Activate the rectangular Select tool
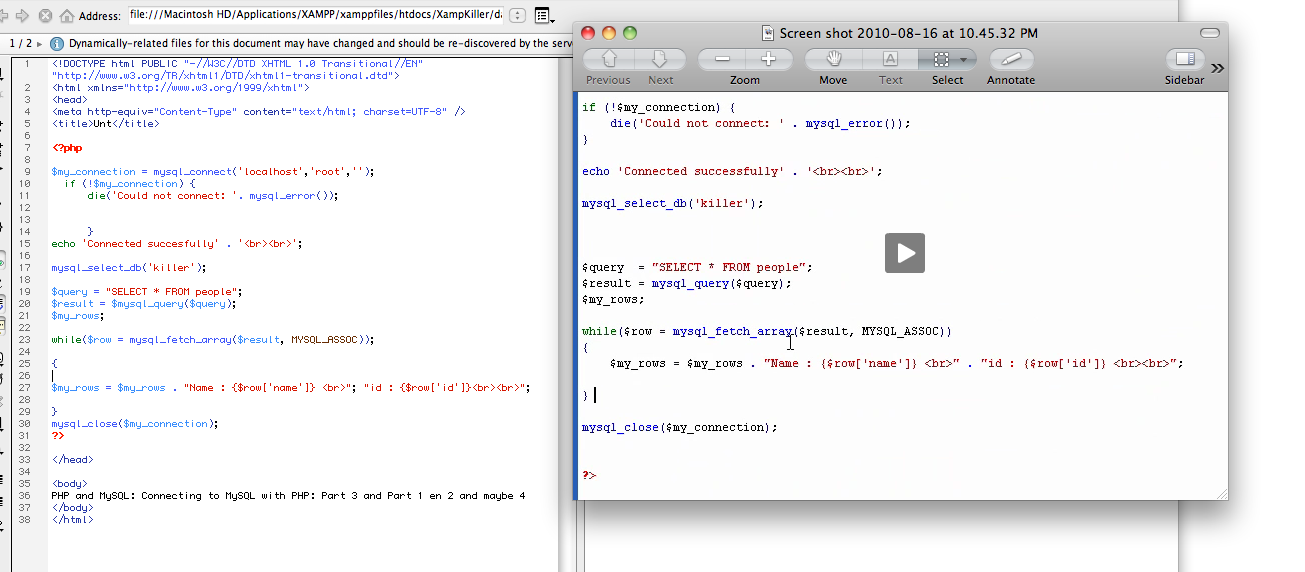 click(x=940, y=60)
